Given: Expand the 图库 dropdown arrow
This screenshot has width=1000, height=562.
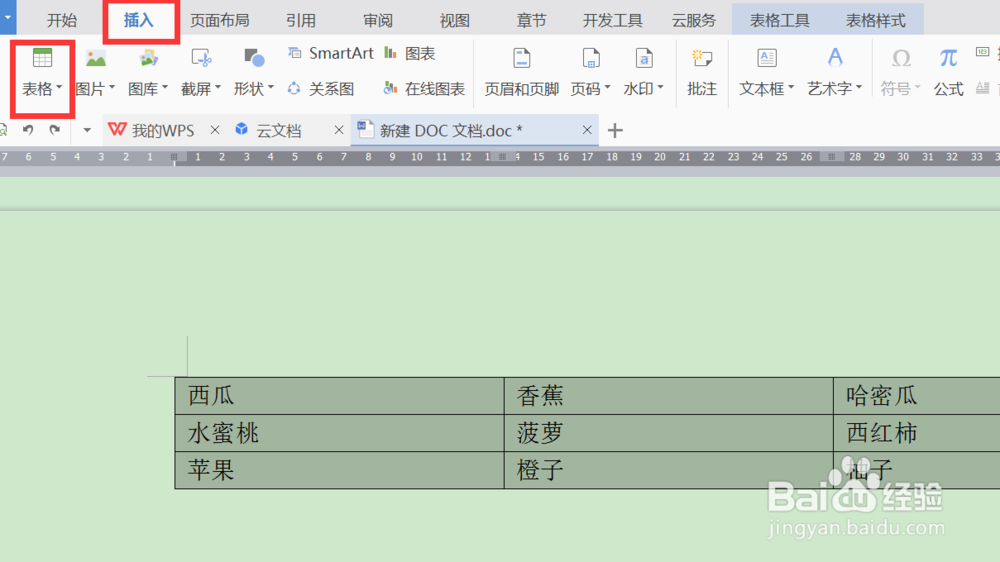Looking at the screenshot, I should [165, 87].
